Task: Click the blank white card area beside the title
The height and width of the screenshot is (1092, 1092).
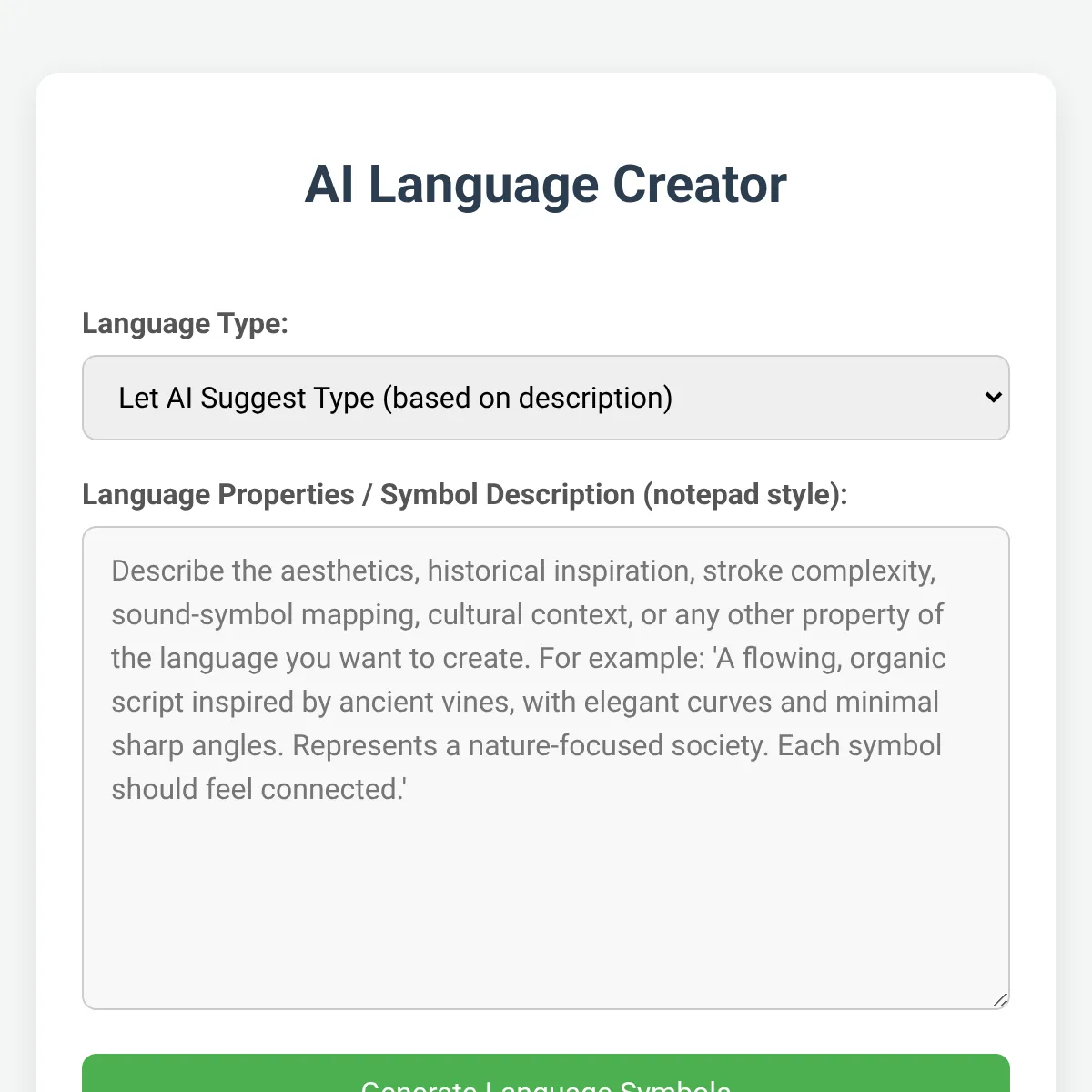Action: (919, 184)
